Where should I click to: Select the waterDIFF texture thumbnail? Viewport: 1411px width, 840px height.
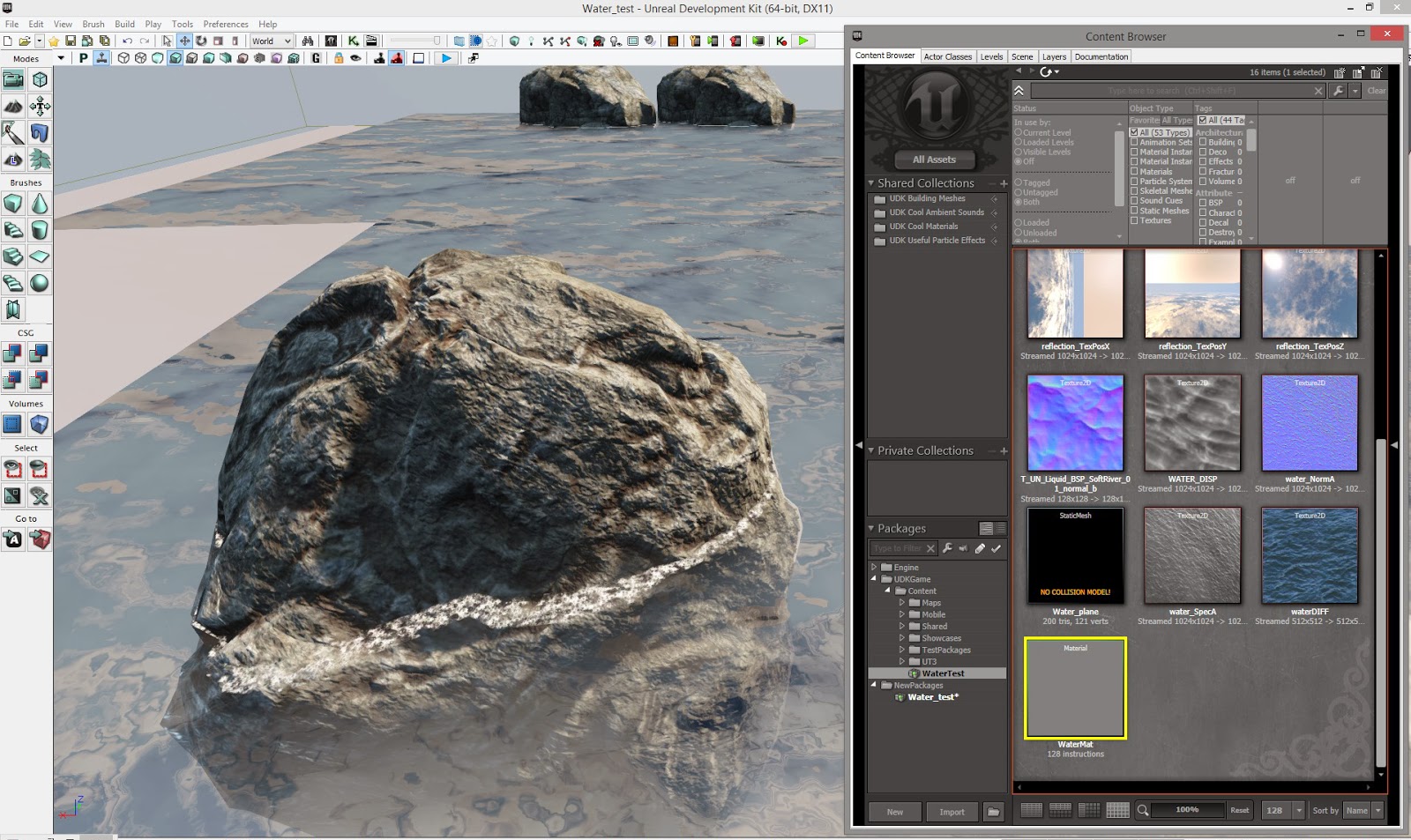[x=1310, y=555]
